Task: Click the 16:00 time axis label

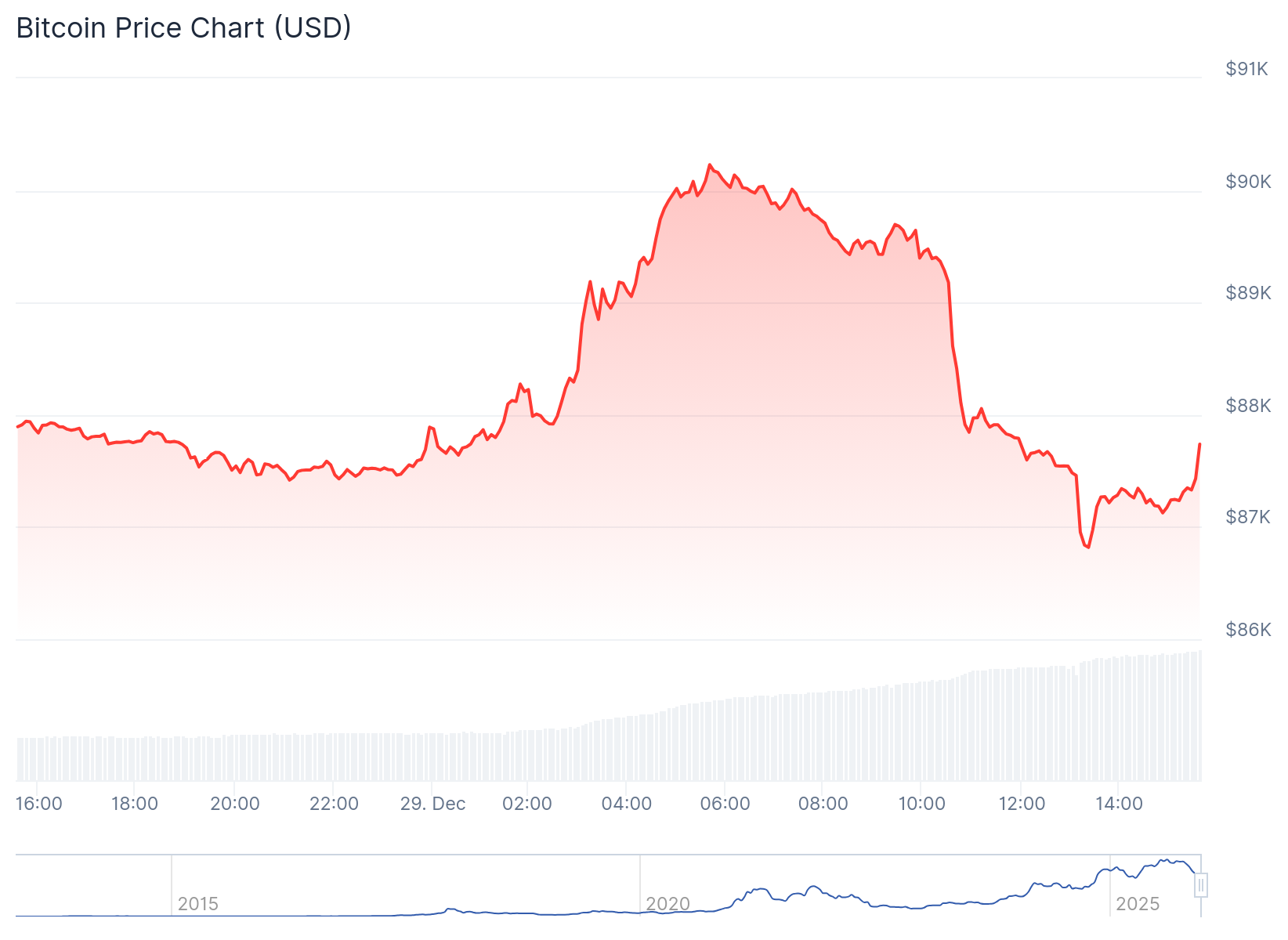Action: click(39, 804)
